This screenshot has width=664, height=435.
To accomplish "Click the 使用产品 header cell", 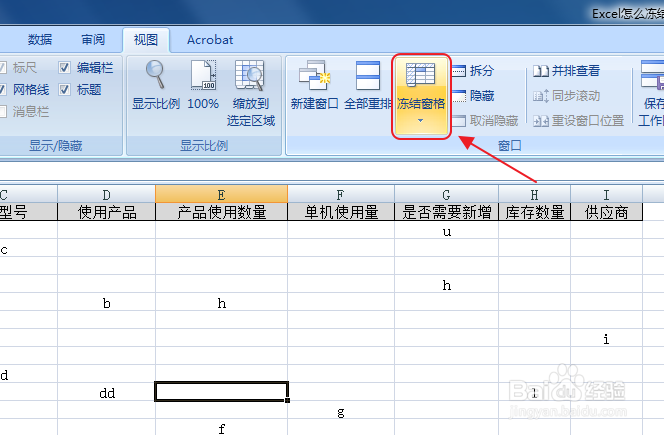I will (106, 212).
